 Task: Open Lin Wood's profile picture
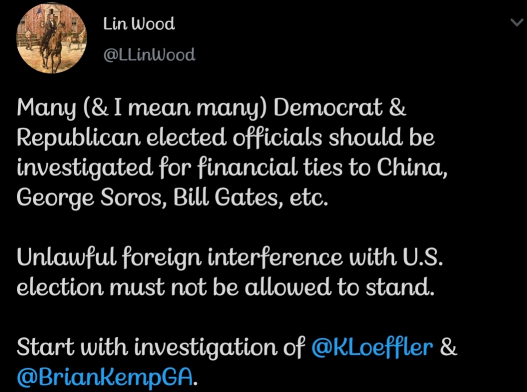[51, 38]
